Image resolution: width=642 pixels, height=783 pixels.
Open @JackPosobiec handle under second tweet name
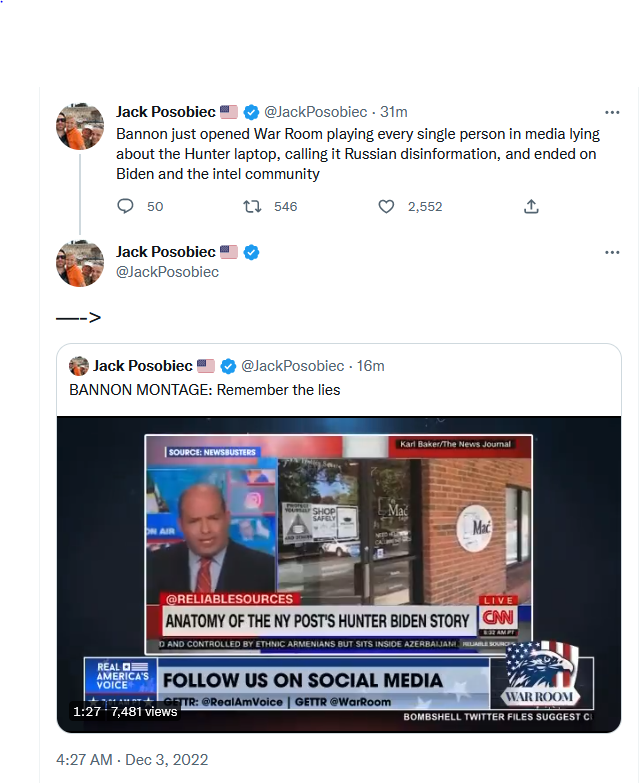167,272
